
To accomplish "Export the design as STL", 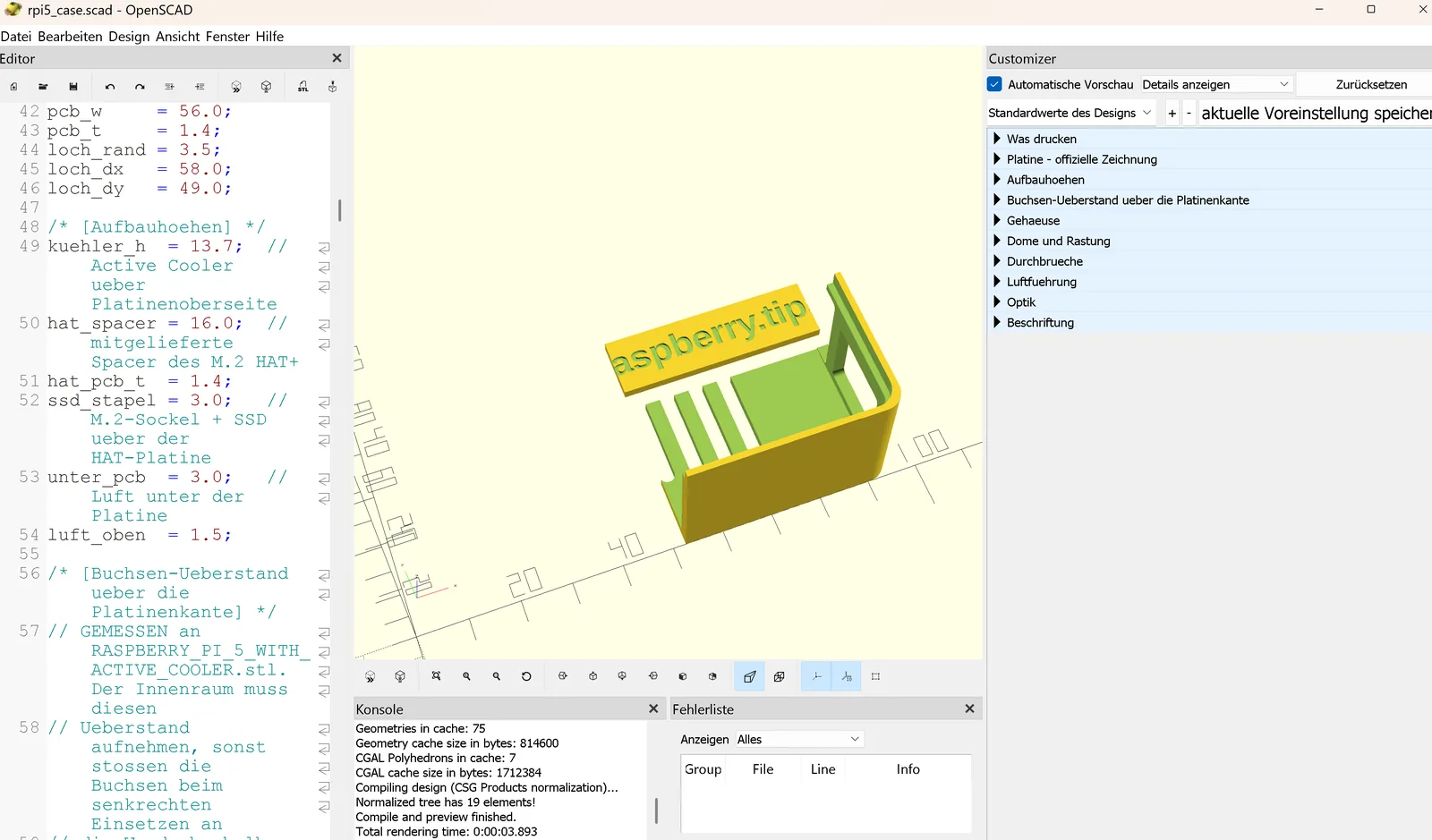I will click(303, 87).
